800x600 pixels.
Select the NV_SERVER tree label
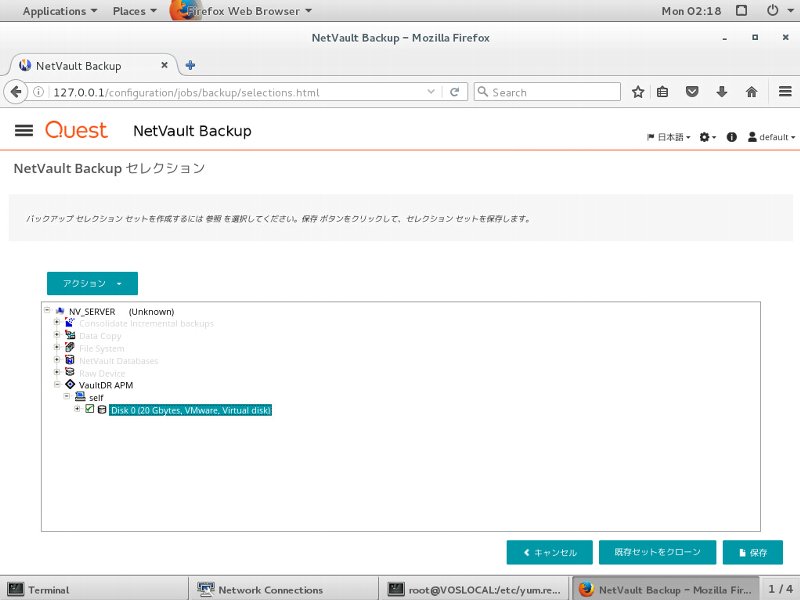point(92,312)
